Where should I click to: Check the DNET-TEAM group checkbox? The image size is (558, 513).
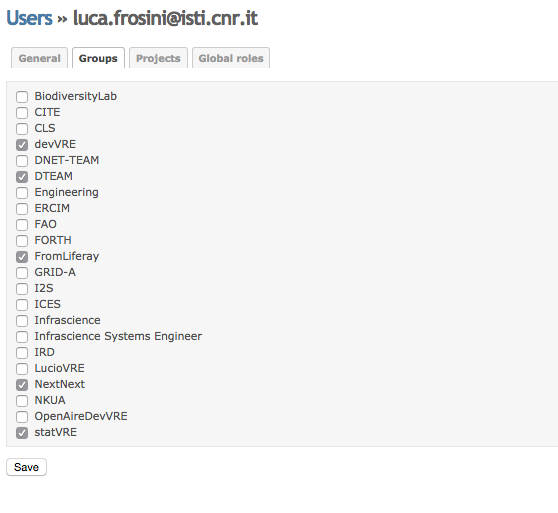coord(22,160)
